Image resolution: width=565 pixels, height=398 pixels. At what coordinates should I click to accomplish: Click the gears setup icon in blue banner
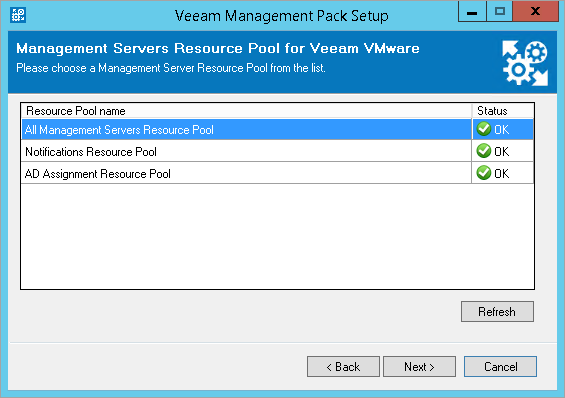click(525, 63)
